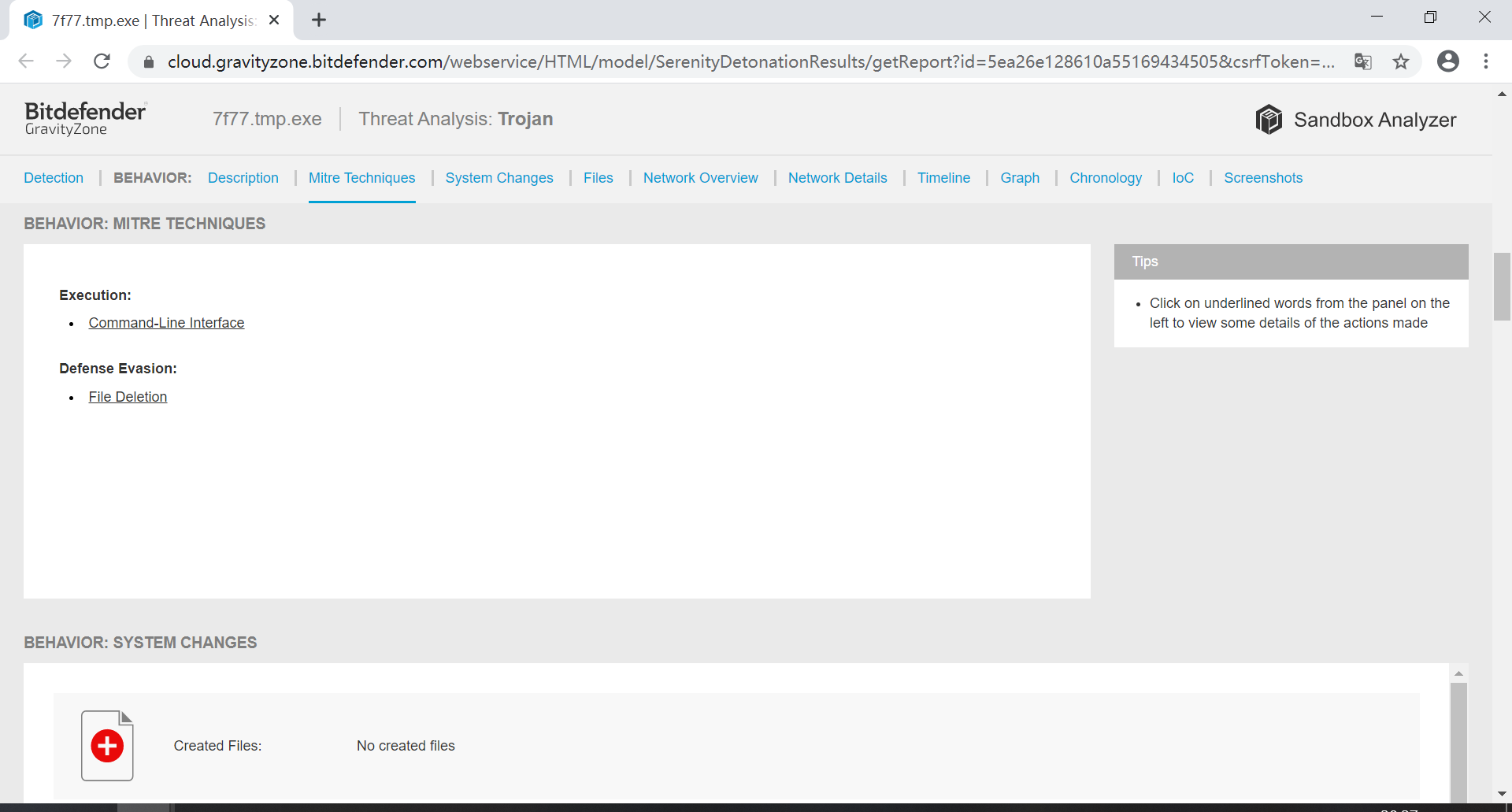The width and height of the screenshot is (1512, 812).
Task: Open the Description behavior tab
Action: pyautogui.click(x=243, y=178)
